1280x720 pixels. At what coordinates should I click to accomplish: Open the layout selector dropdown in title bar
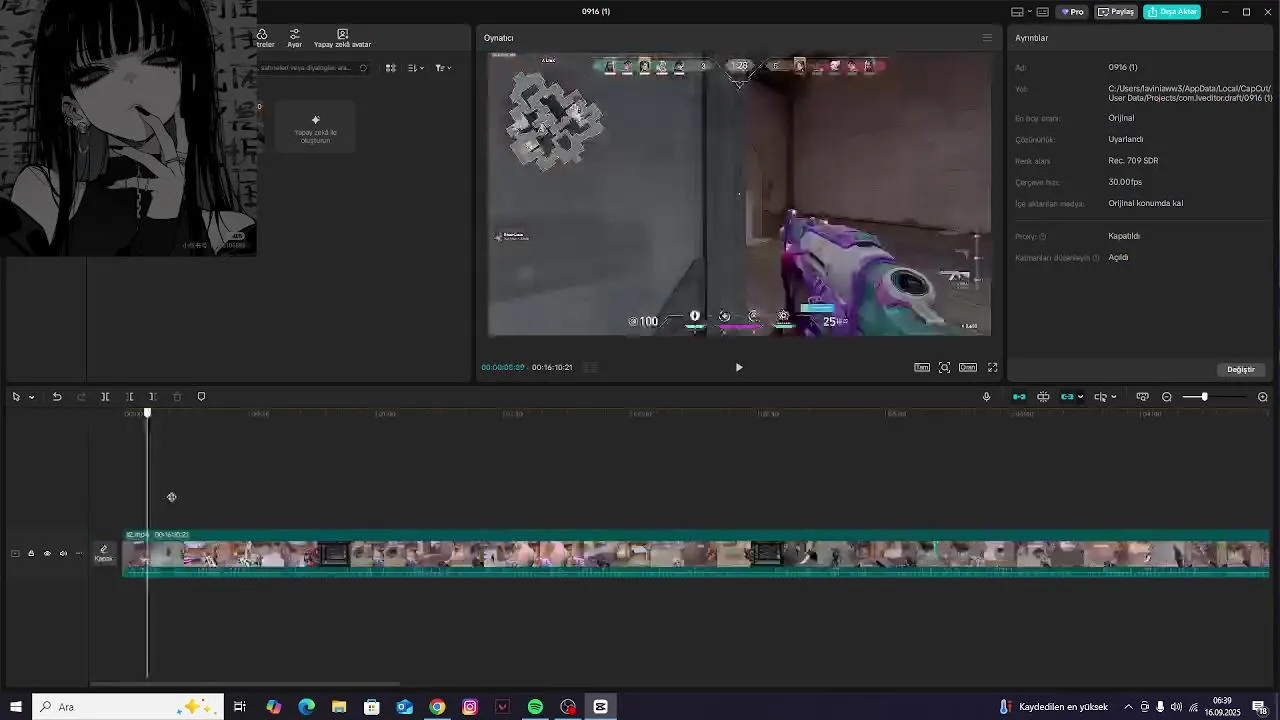point(1021,12)
